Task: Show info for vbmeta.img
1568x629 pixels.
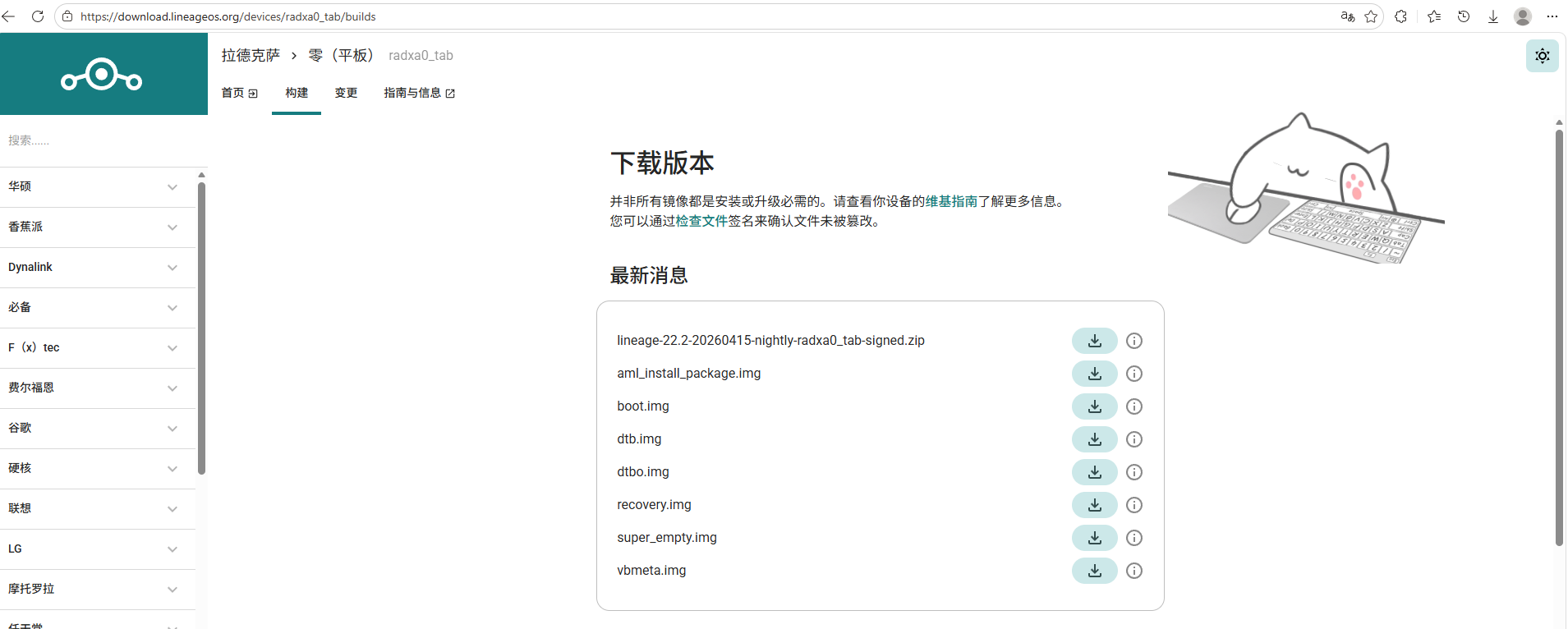Action: tap(1134, 571)
